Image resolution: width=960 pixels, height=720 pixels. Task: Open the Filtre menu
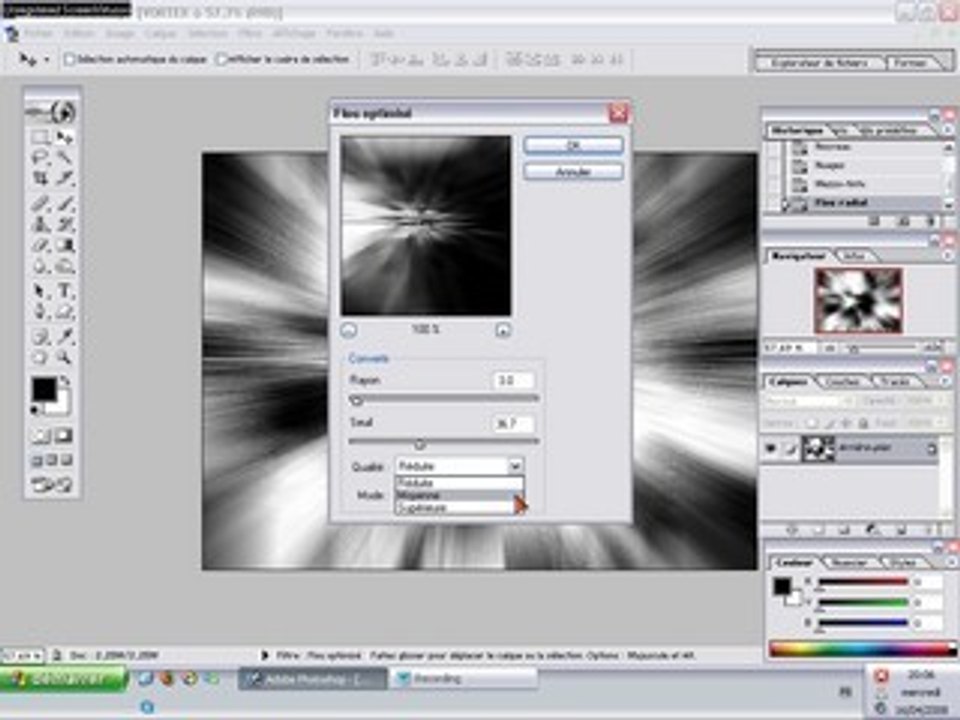[250, 33]
